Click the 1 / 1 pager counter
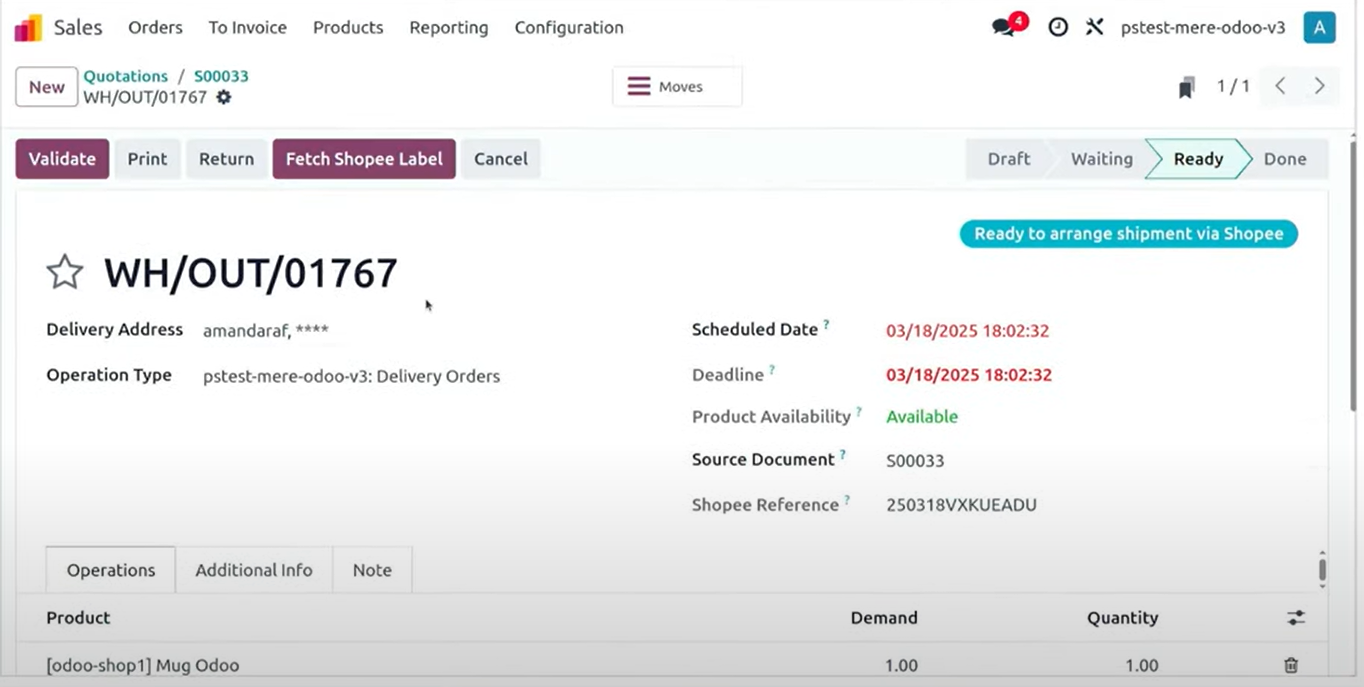This screenshot has width=1364, height=687. pyautogui.click(x=1233, y=87)
